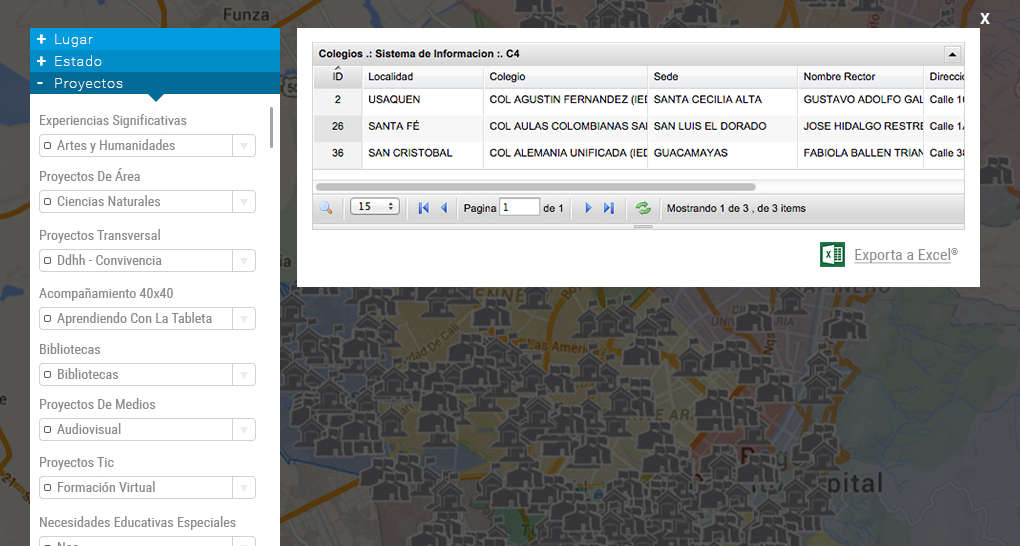This screenshot has height=546, width=1020.
Task: Toggle the Artes y Humanidades checkbox
Action: click(47, 146)
